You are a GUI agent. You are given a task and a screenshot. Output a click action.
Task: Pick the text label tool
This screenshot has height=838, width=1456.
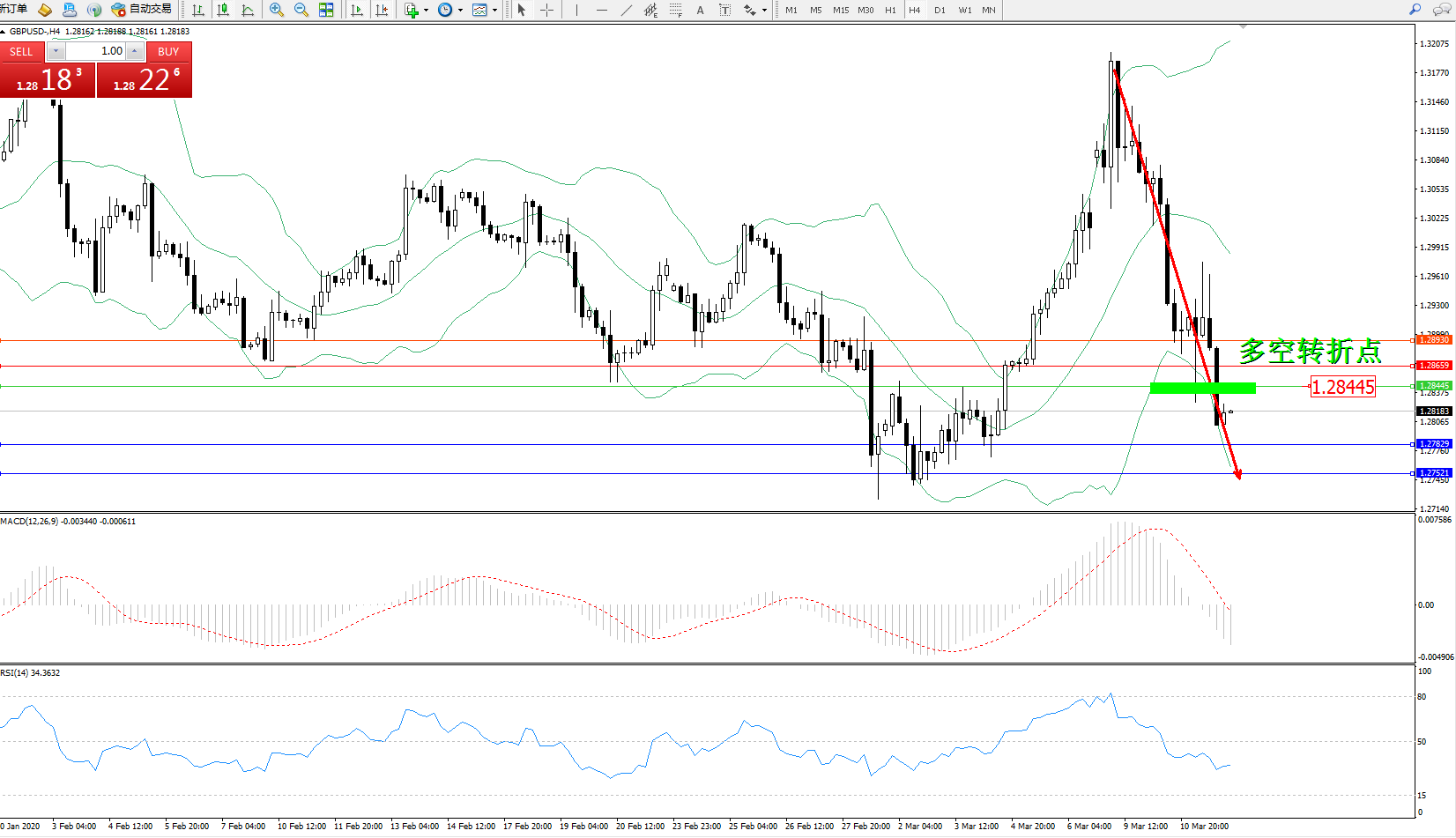[x=724, y=10]
